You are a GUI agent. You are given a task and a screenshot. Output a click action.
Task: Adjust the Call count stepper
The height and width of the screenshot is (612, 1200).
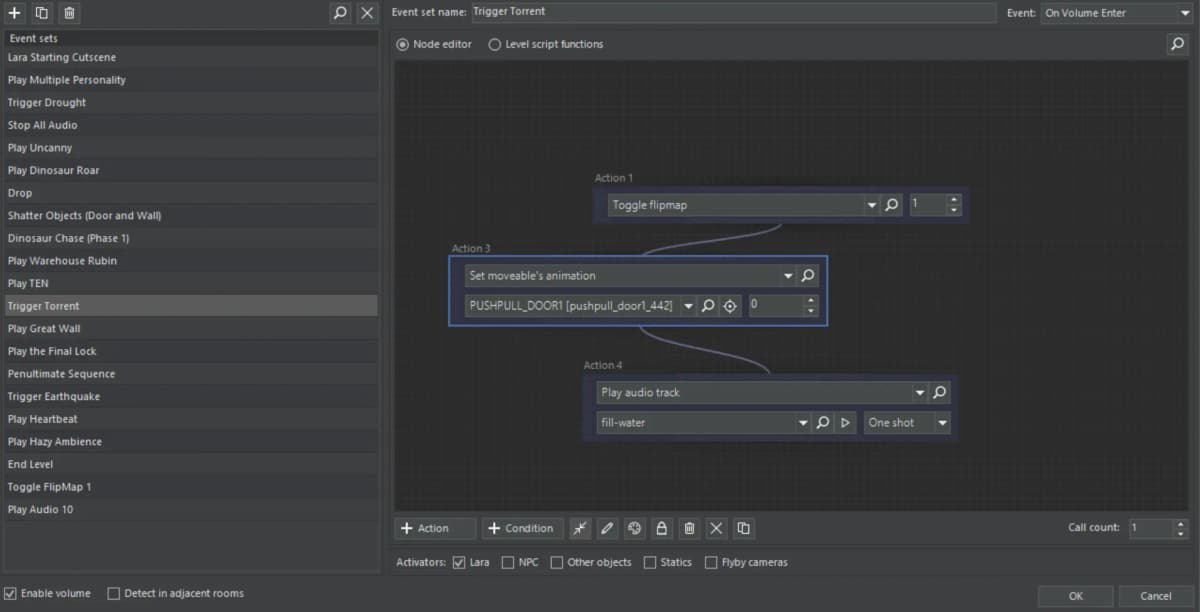pyautogui.click(x=1181, y=528)
